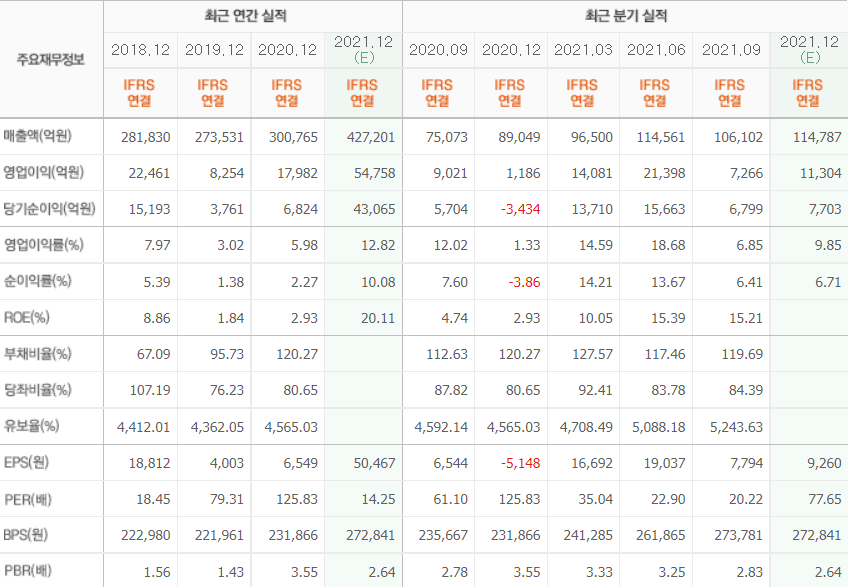This screenshot has width=848, height=587.
Task: Select the 매출액(억원) row label
Action: point(37,136)
